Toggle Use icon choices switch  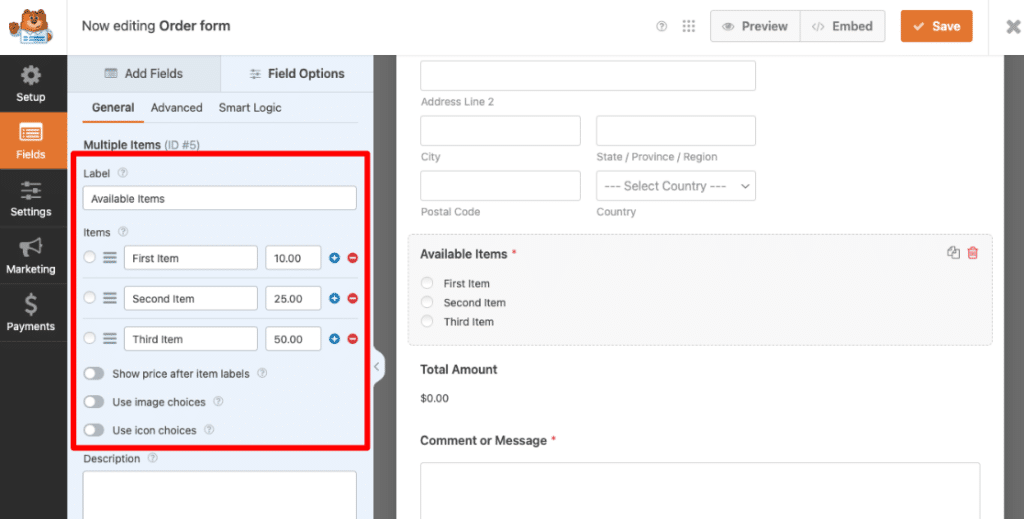[94, 430]
